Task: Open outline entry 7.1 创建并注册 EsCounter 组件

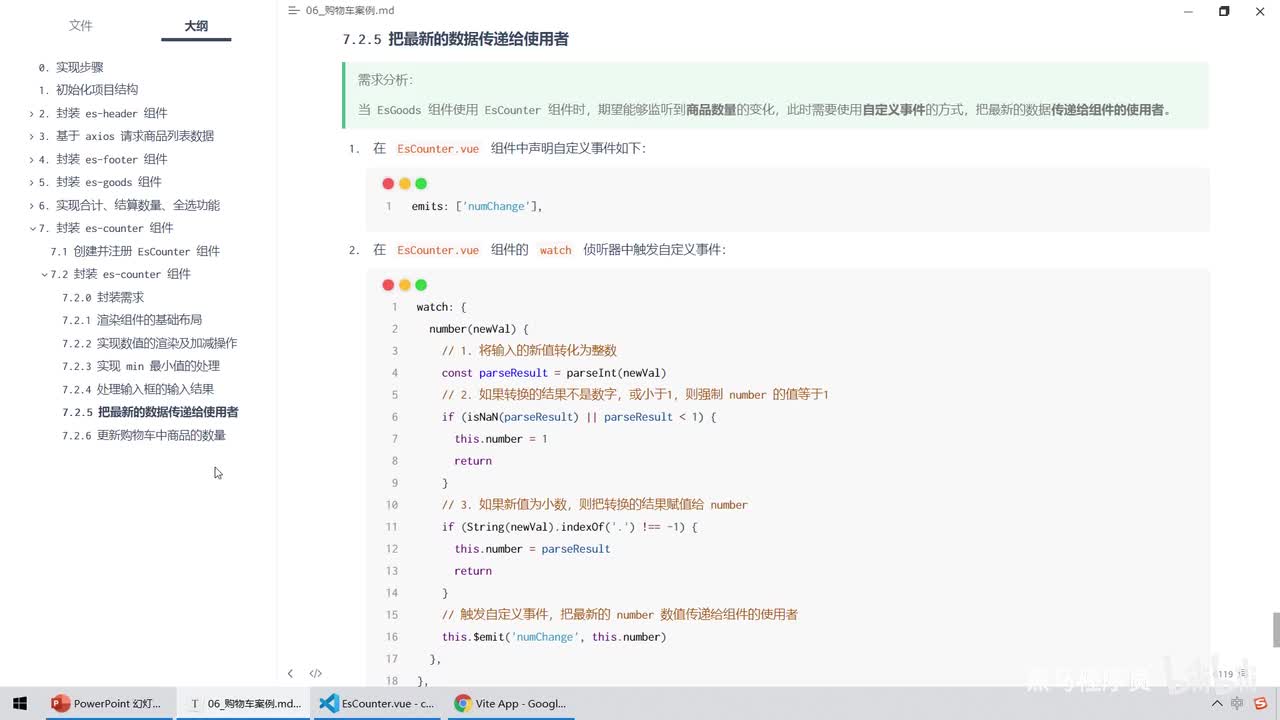Action: pyautogui.click(x=135, y=252)
